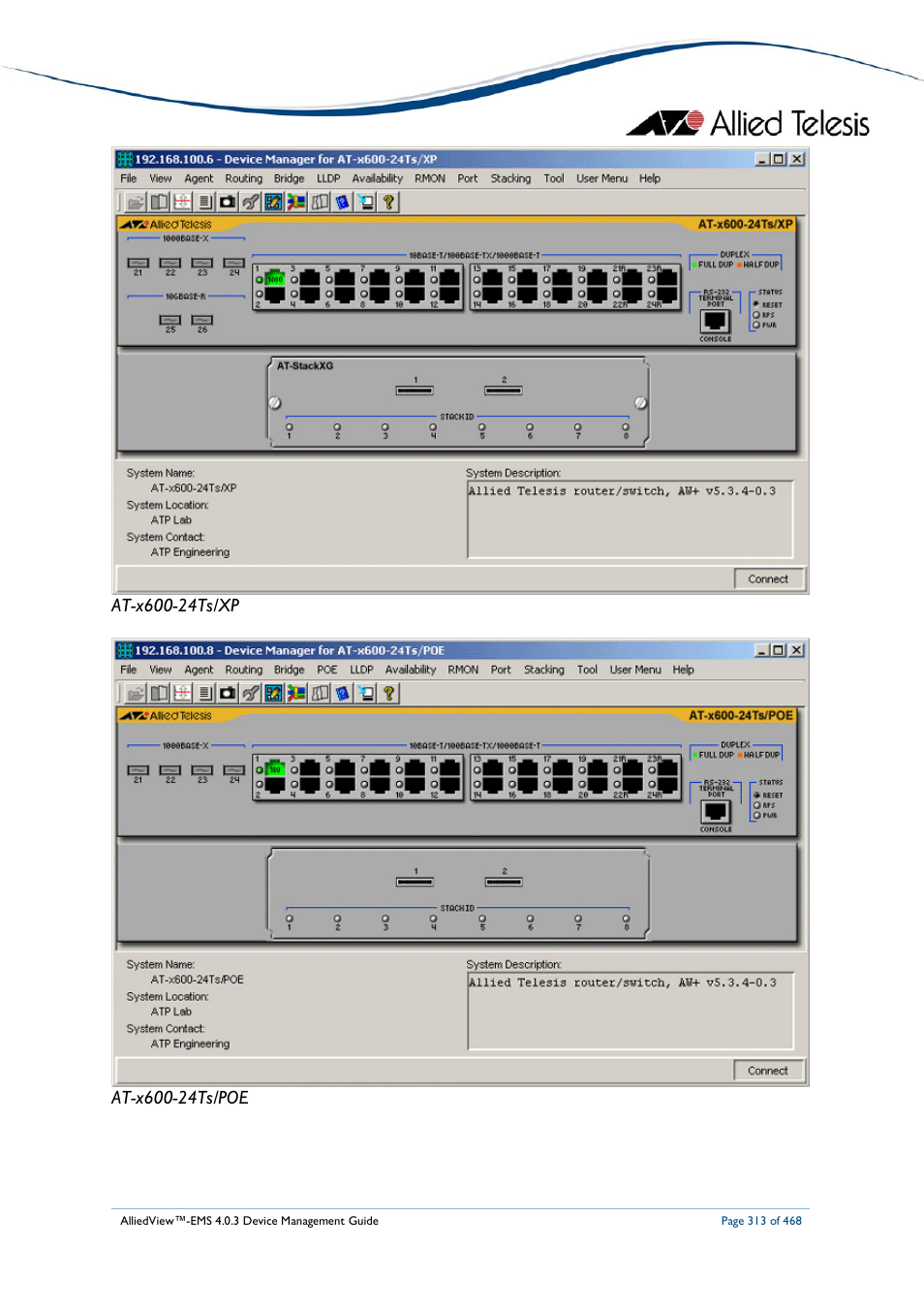Click the red grid icon in the XP window toolbar
This screenshot has height=1309, width=924.
point(182,202)
